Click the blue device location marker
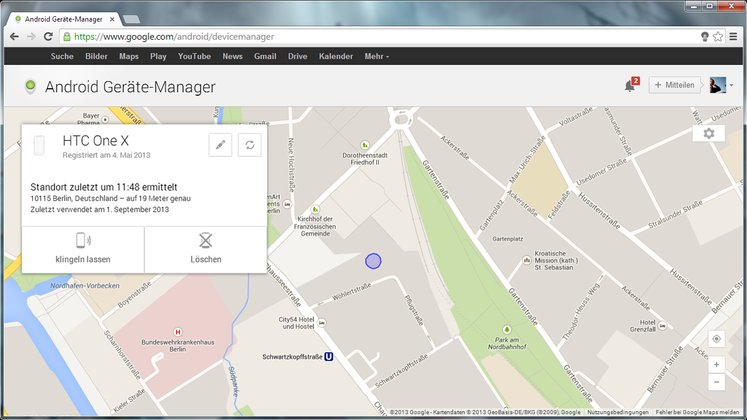This screenshot has height=420, width=747. click(x=373, y=261)
